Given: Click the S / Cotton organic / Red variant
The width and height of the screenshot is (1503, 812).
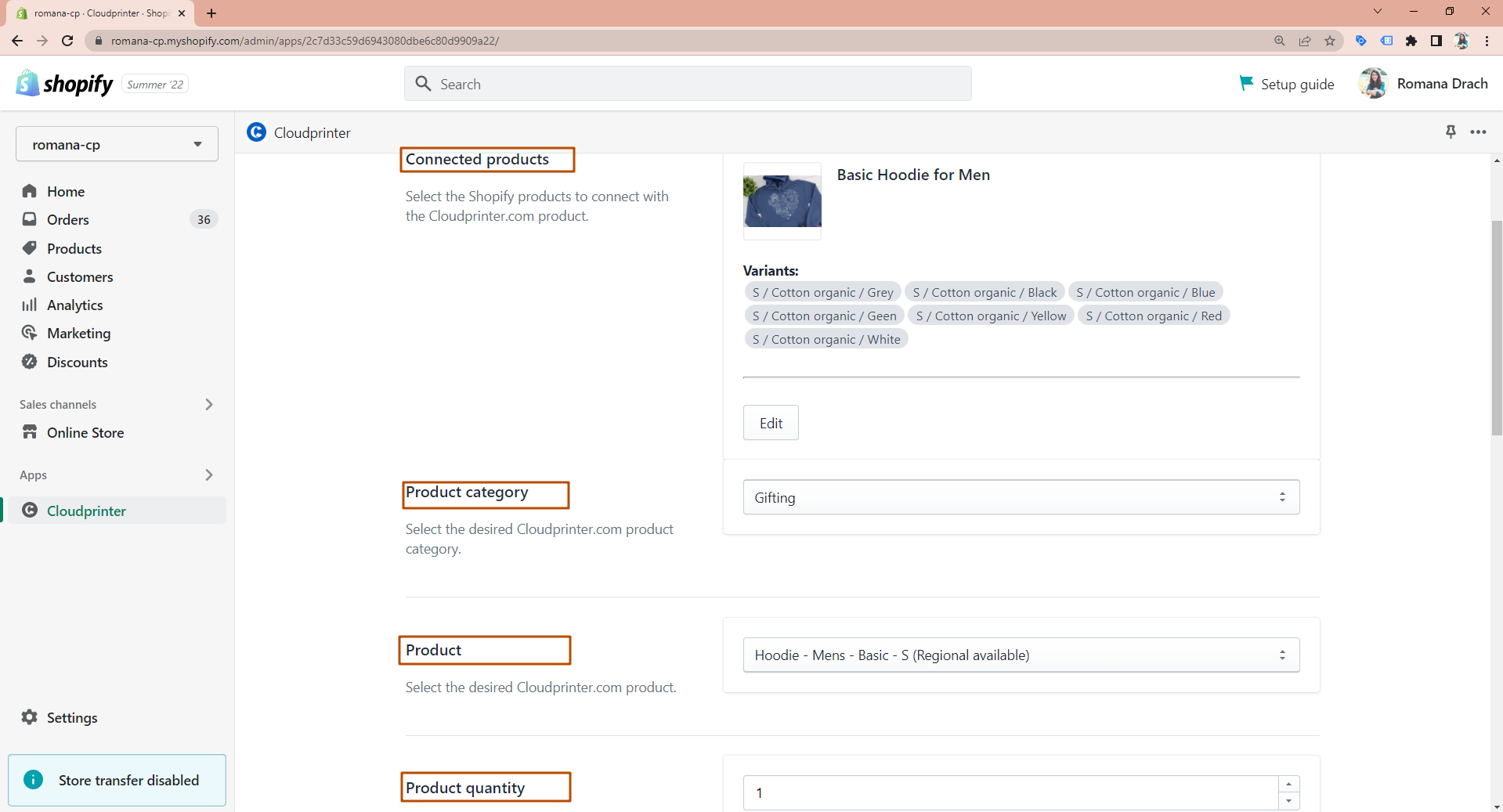Looking at the screenshot, I should 1154,316.
